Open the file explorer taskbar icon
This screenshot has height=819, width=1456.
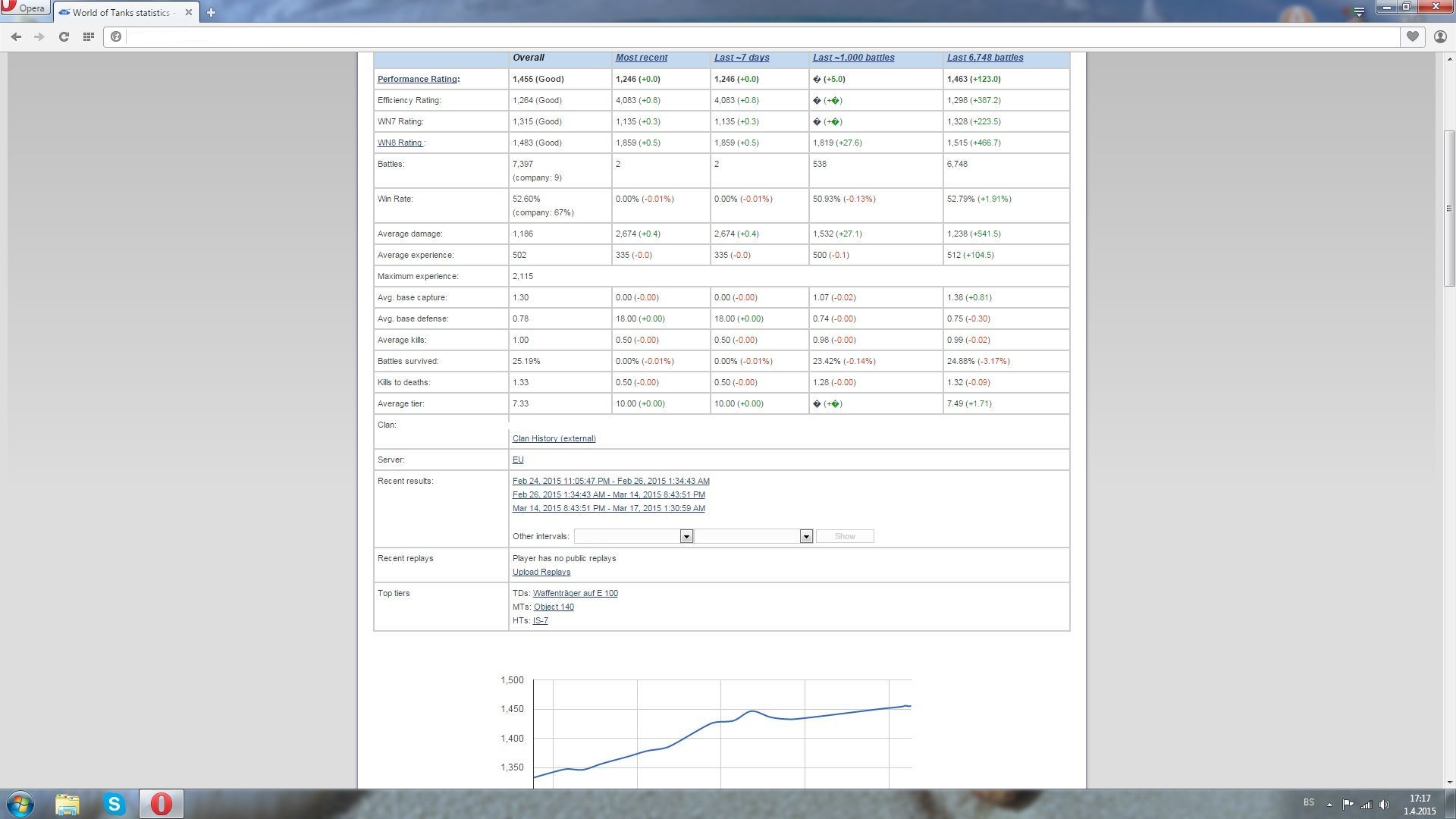[67, 804]
